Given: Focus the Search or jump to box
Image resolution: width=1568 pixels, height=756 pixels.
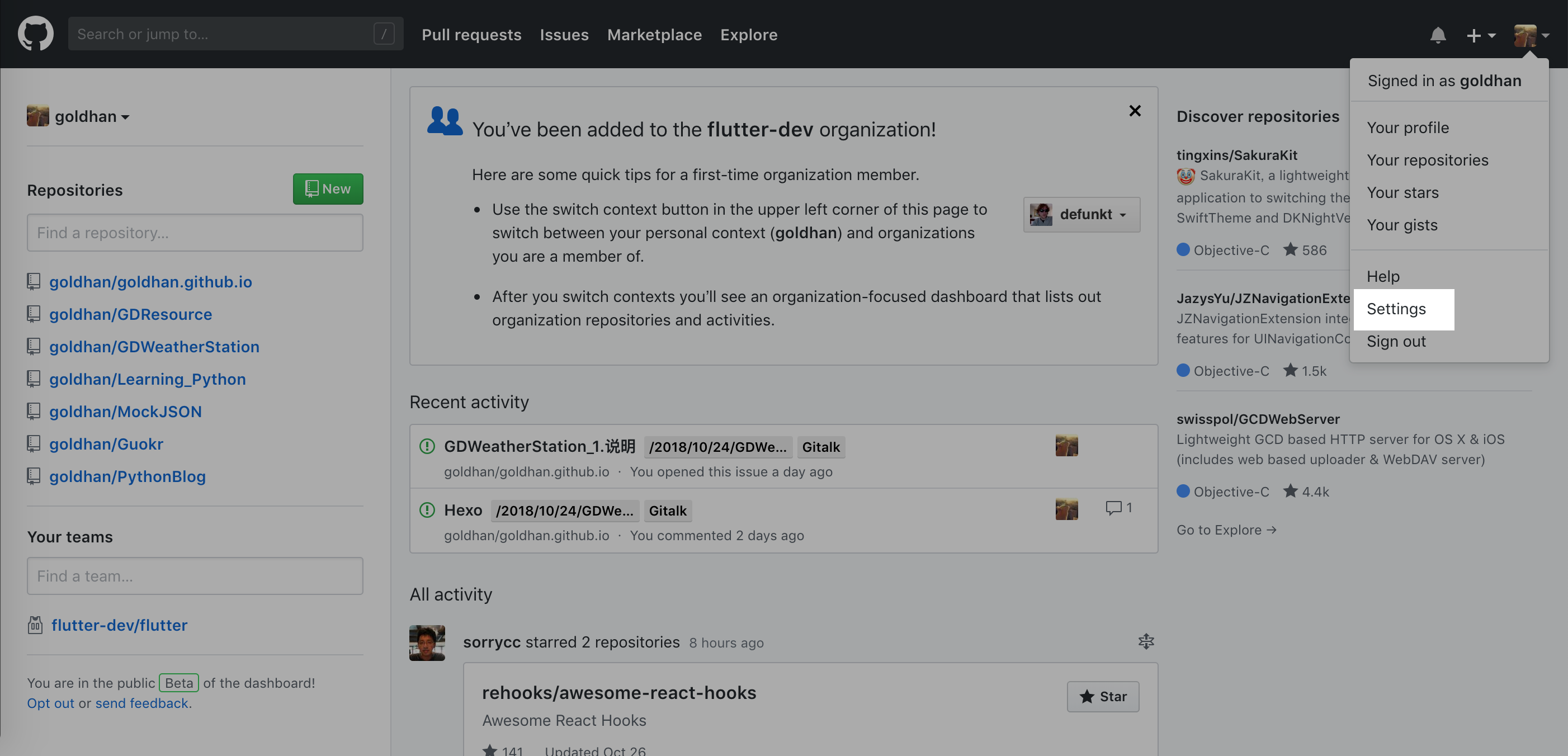Looking at the screenshot, I should click(x=235, y=34).
